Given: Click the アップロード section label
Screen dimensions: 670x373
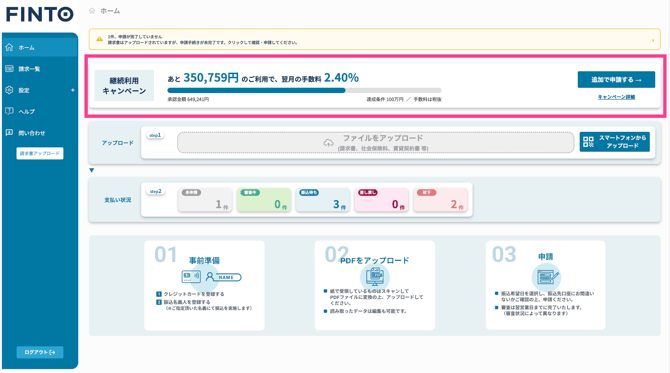Looking at the screenshot, I should (118, 143).
